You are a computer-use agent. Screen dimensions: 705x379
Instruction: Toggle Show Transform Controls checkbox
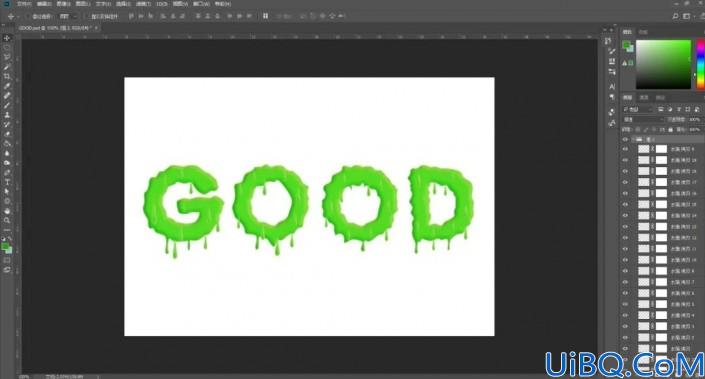87,16
